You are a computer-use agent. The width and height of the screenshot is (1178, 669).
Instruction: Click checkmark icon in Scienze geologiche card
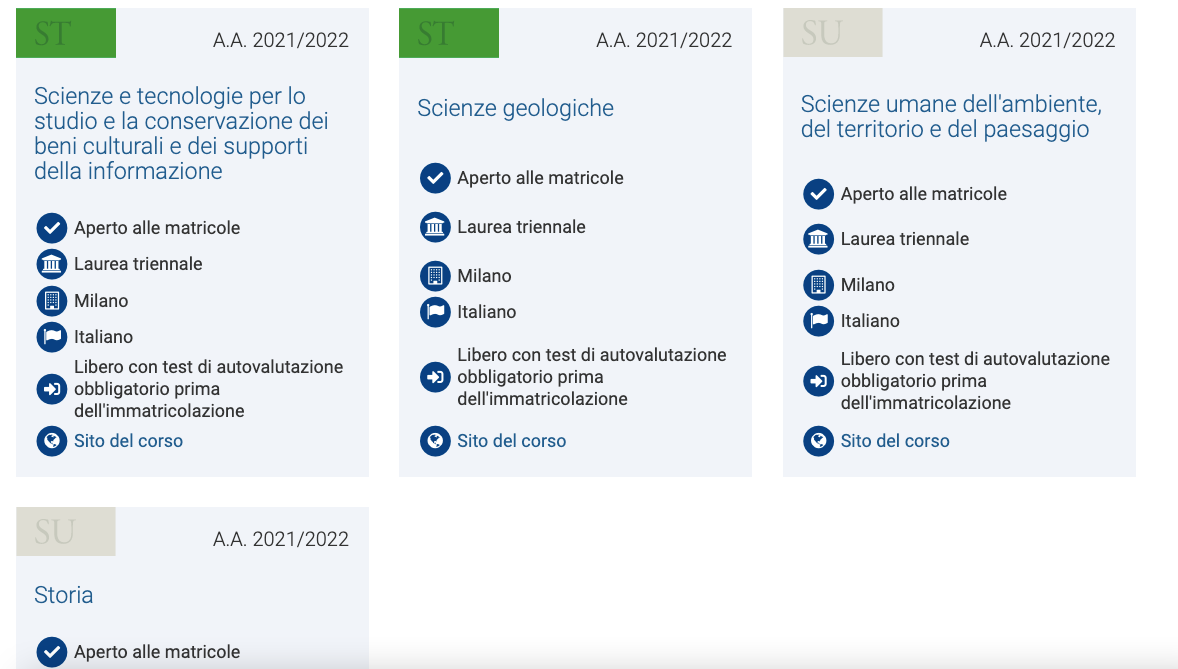click(435, 178)
